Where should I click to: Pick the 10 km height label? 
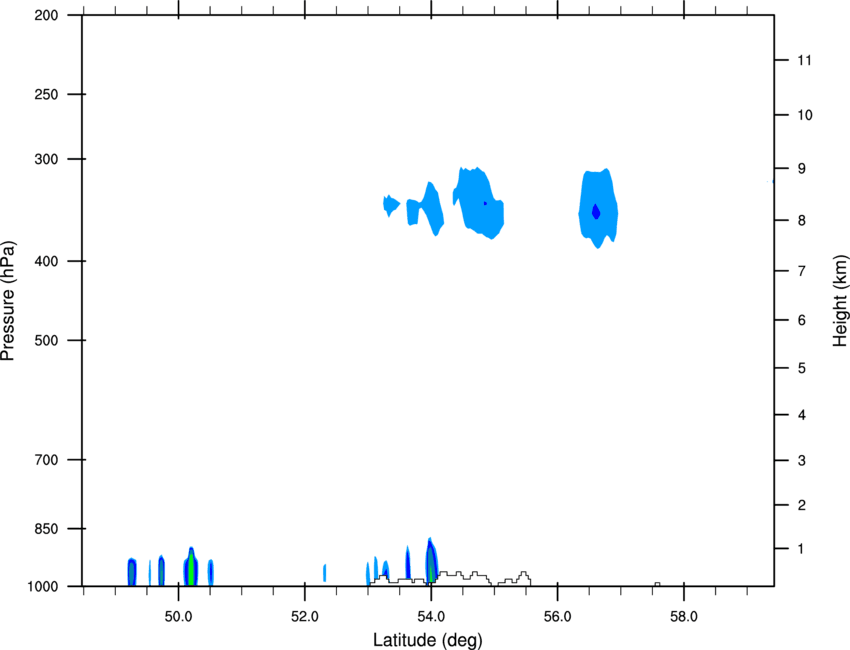(x=804, y=115)
